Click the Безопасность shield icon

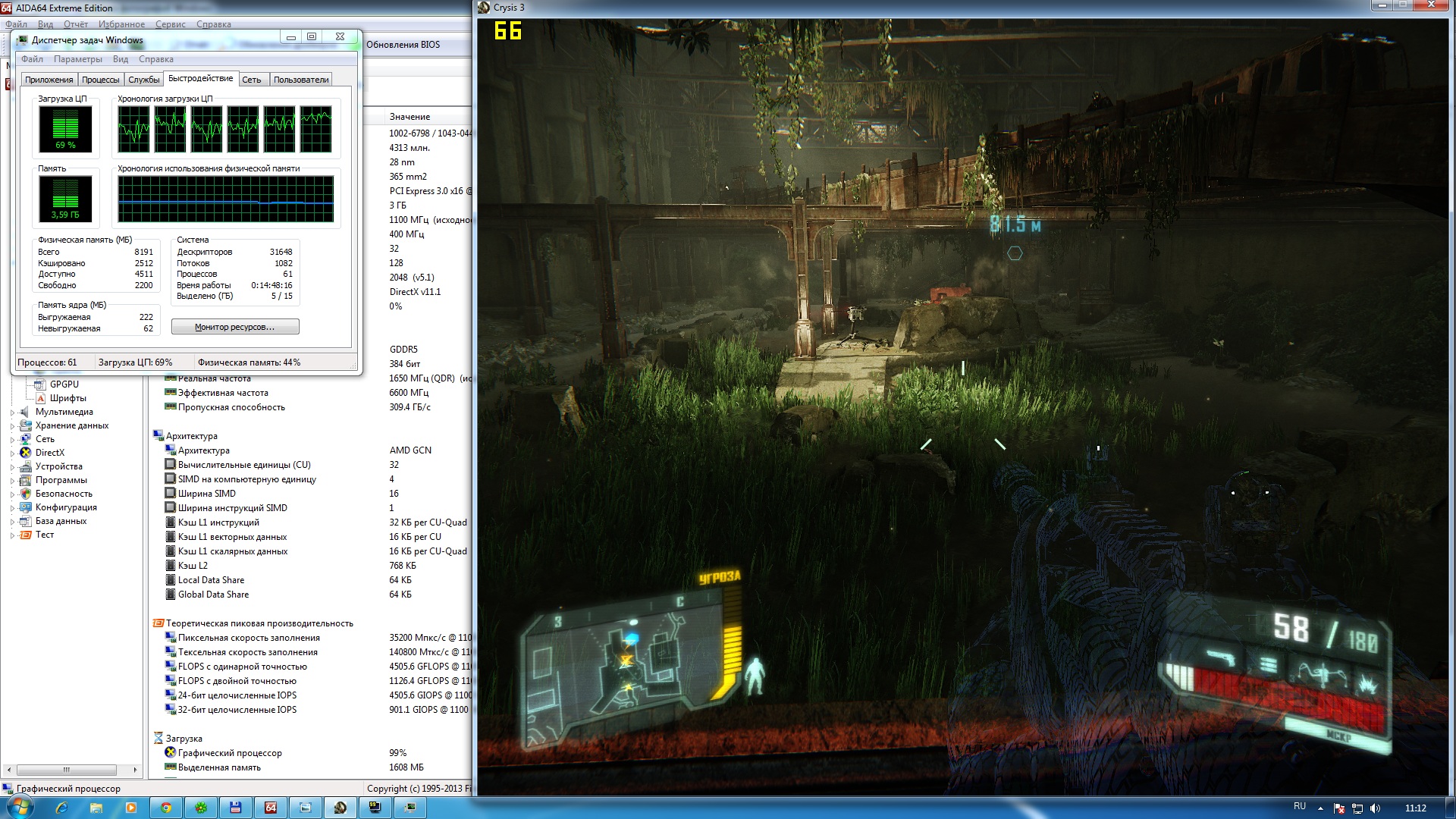coord(26,494)
